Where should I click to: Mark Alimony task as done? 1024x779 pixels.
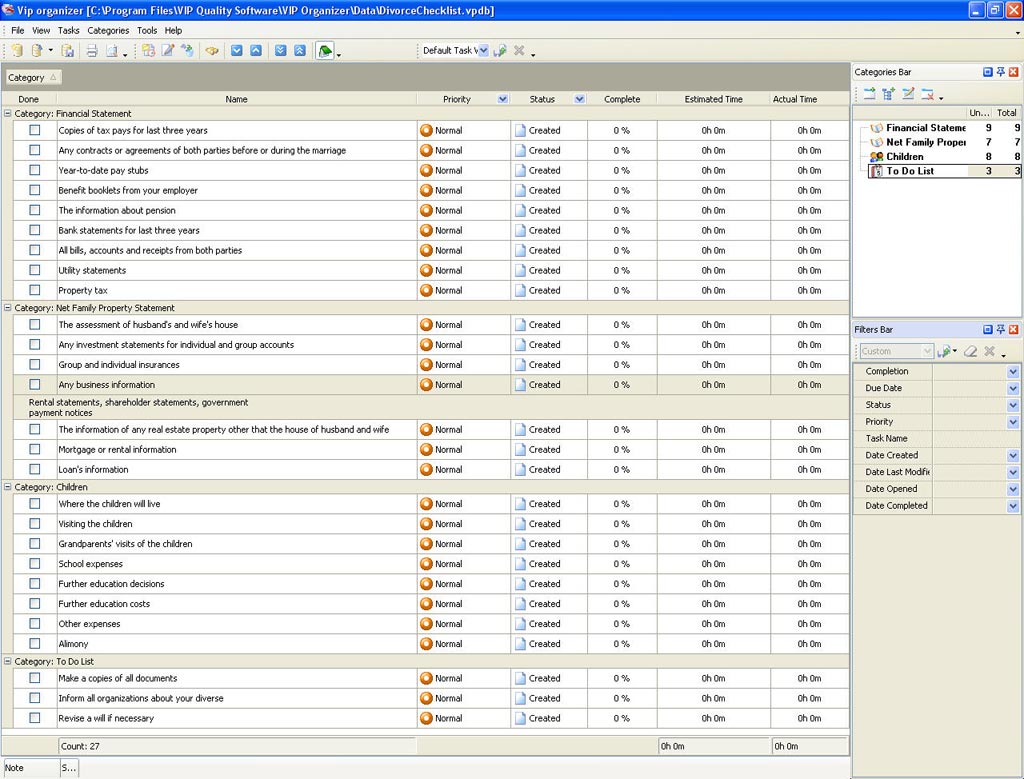click(35, 644)
